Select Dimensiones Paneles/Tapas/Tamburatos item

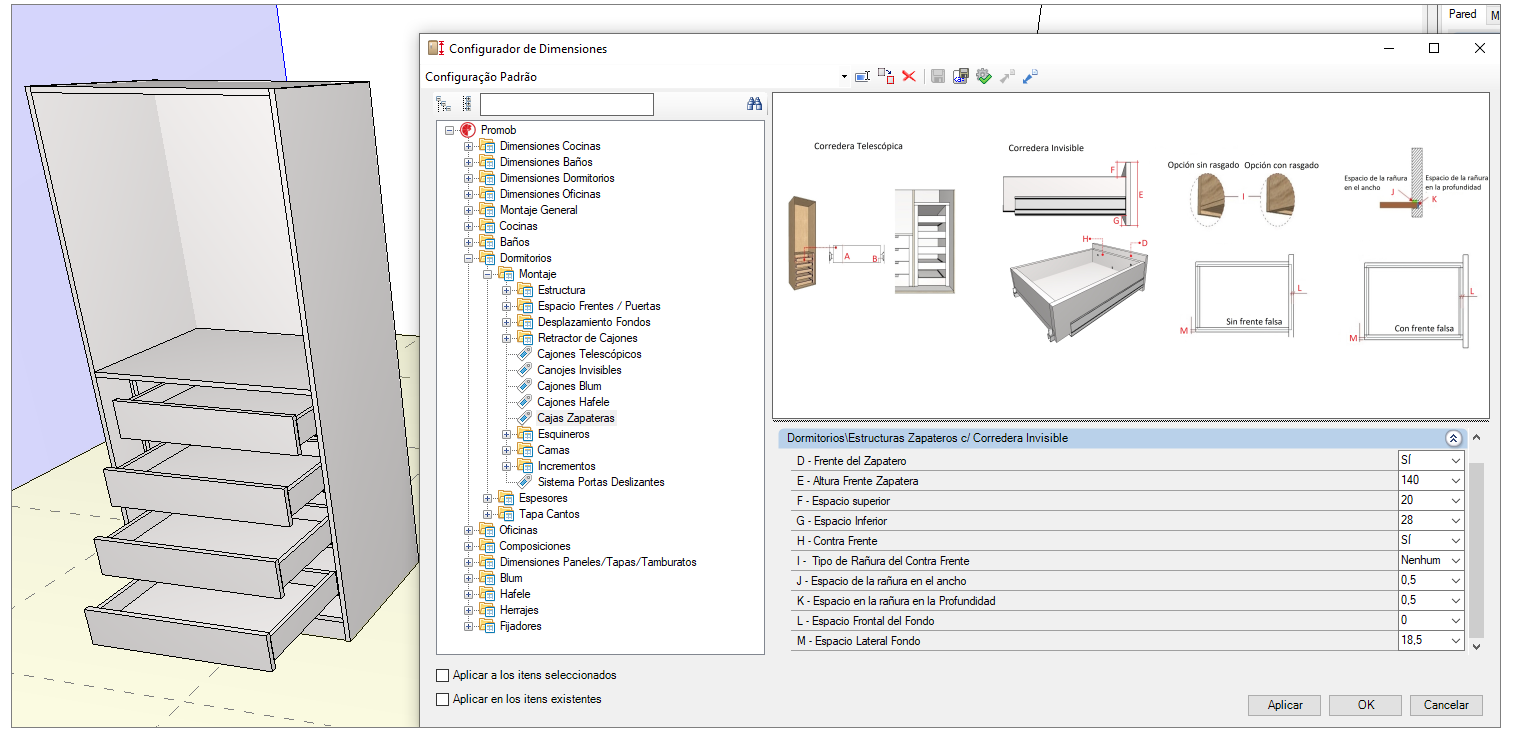click(x=598, y=562)
